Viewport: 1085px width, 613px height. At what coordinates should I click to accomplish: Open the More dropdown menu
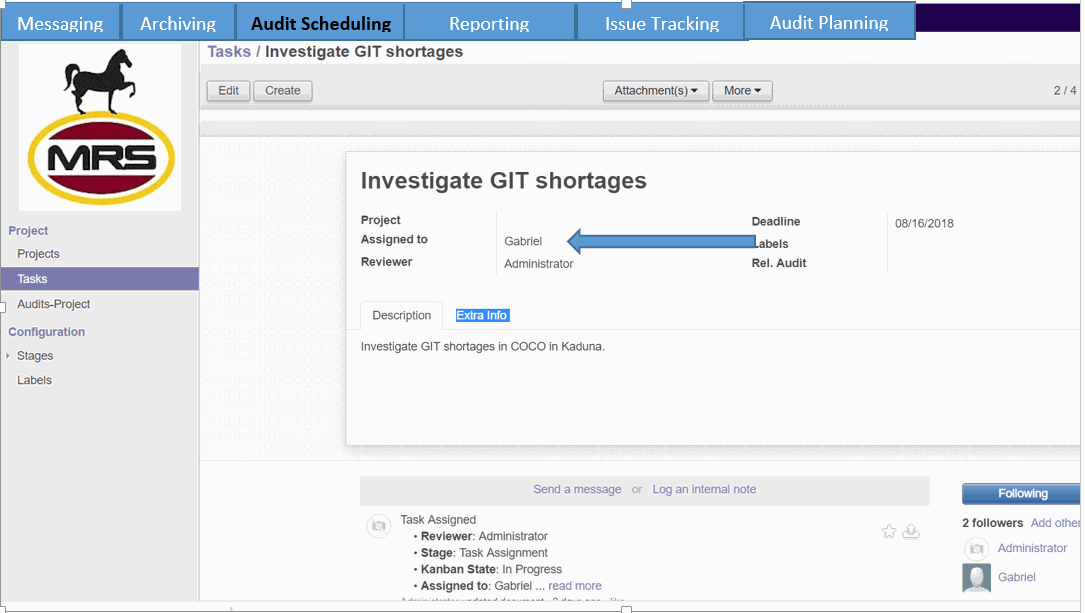coord(742,91)
